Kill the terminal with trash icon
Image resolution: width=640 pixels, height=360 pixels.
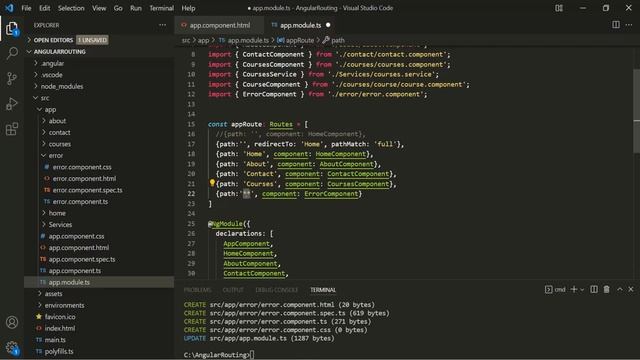coord(607,289)
